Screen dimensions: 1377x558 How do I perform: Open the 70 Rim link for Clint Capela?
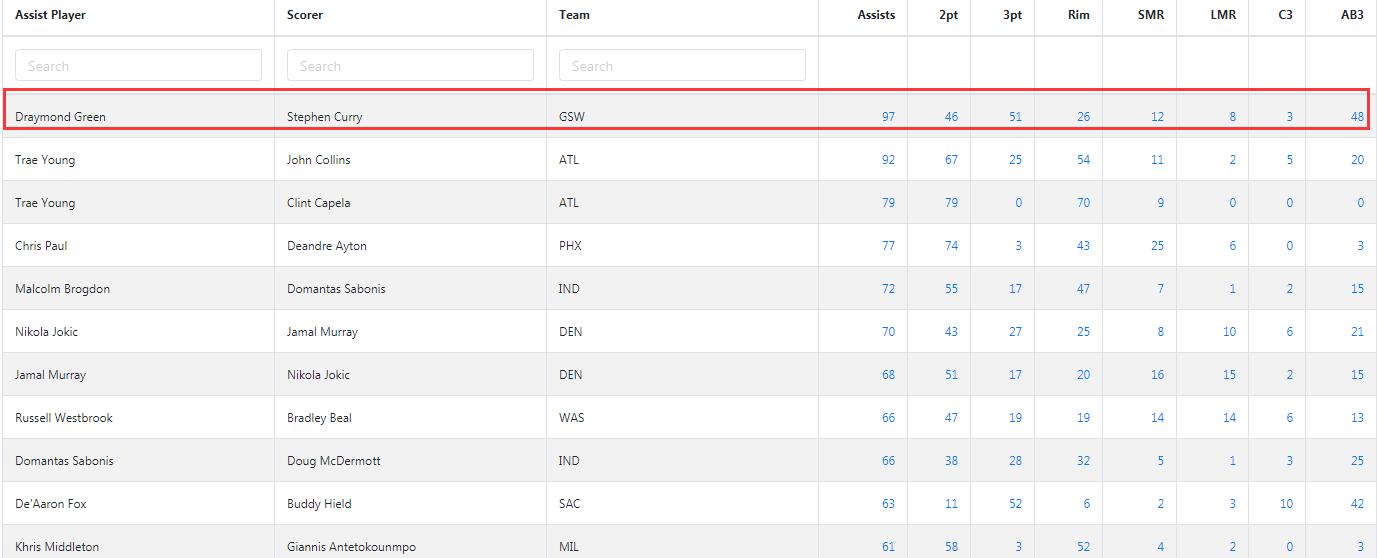coord(1083,203)
